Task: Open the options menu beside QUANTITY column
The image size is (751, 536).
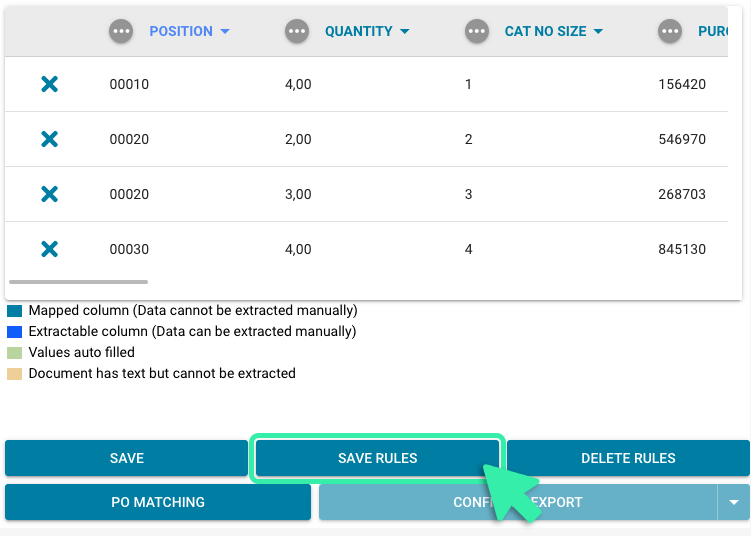Action: (297, 32)
